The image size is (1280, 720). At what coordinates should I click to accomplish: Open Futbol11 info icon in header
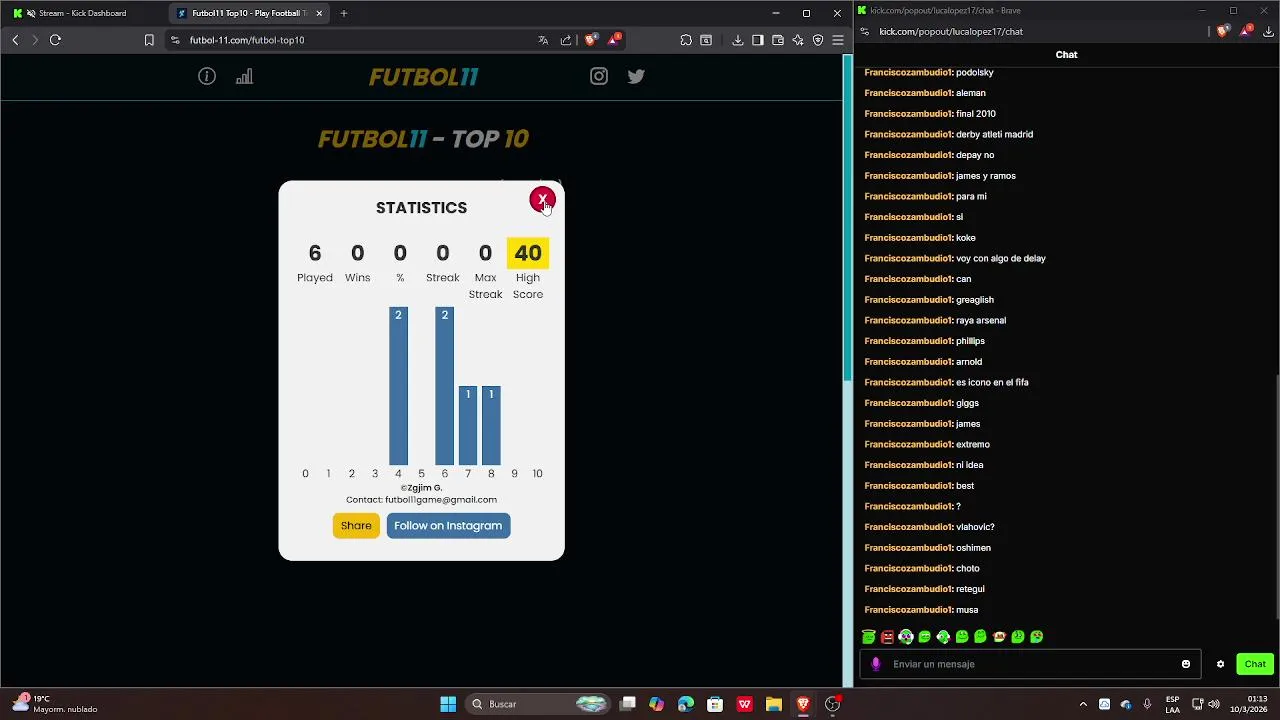(207, 76)
